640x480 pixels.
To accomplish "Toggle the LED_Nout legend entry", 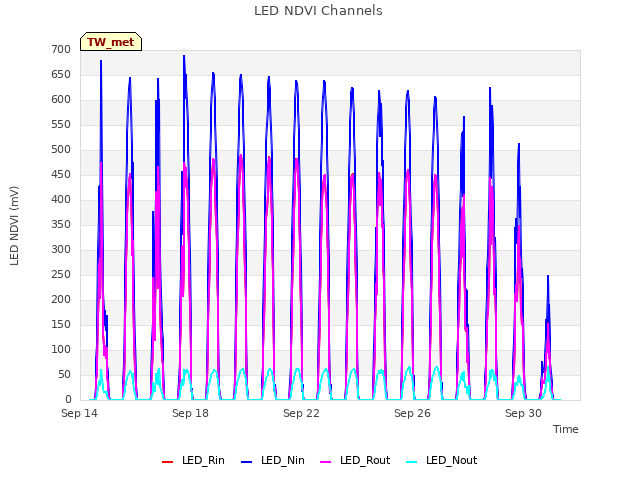I will pyautogui.click(x=442, y=460).
